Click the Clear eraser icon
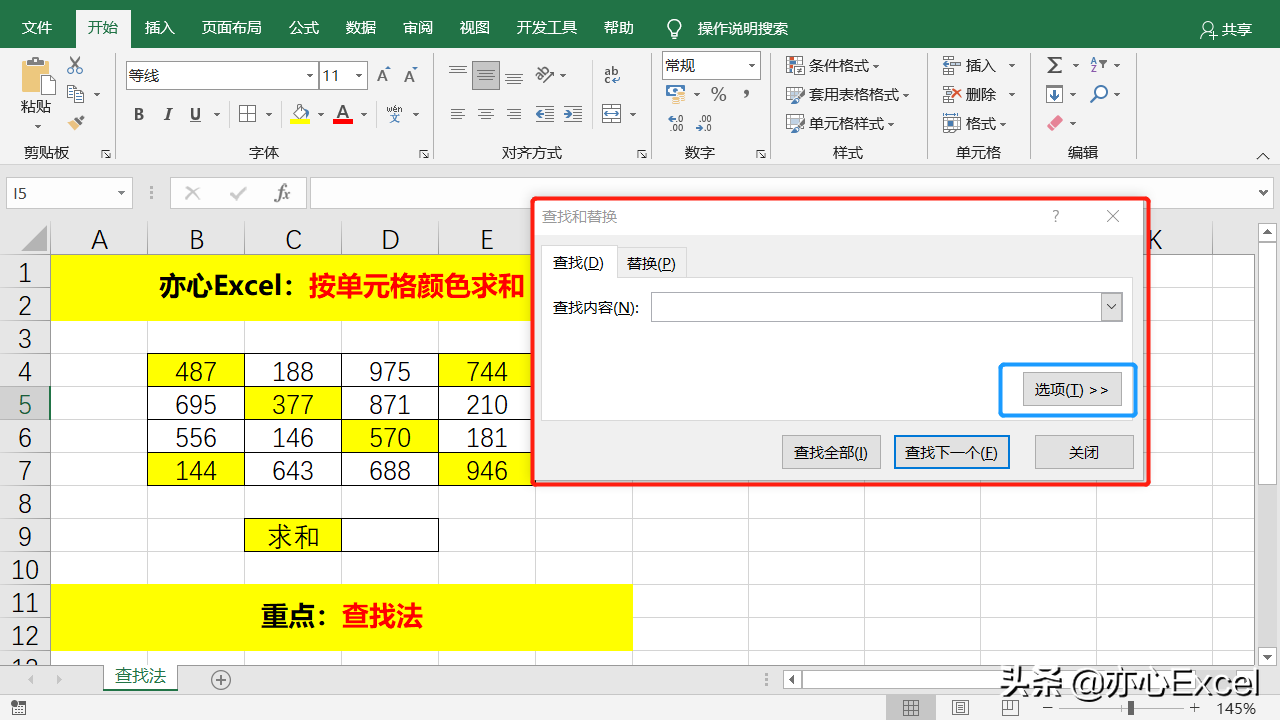This screenshot has height=720, width=1280. click(x=1054, y=123)
